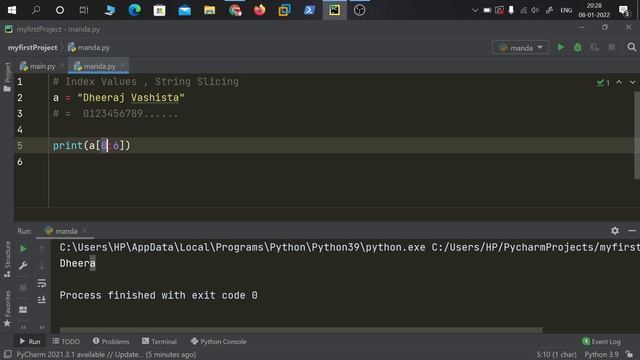The width and height of the screenshot is (640, 360).
Task: Close the manda.py editor tab
Action: (123, 66)
